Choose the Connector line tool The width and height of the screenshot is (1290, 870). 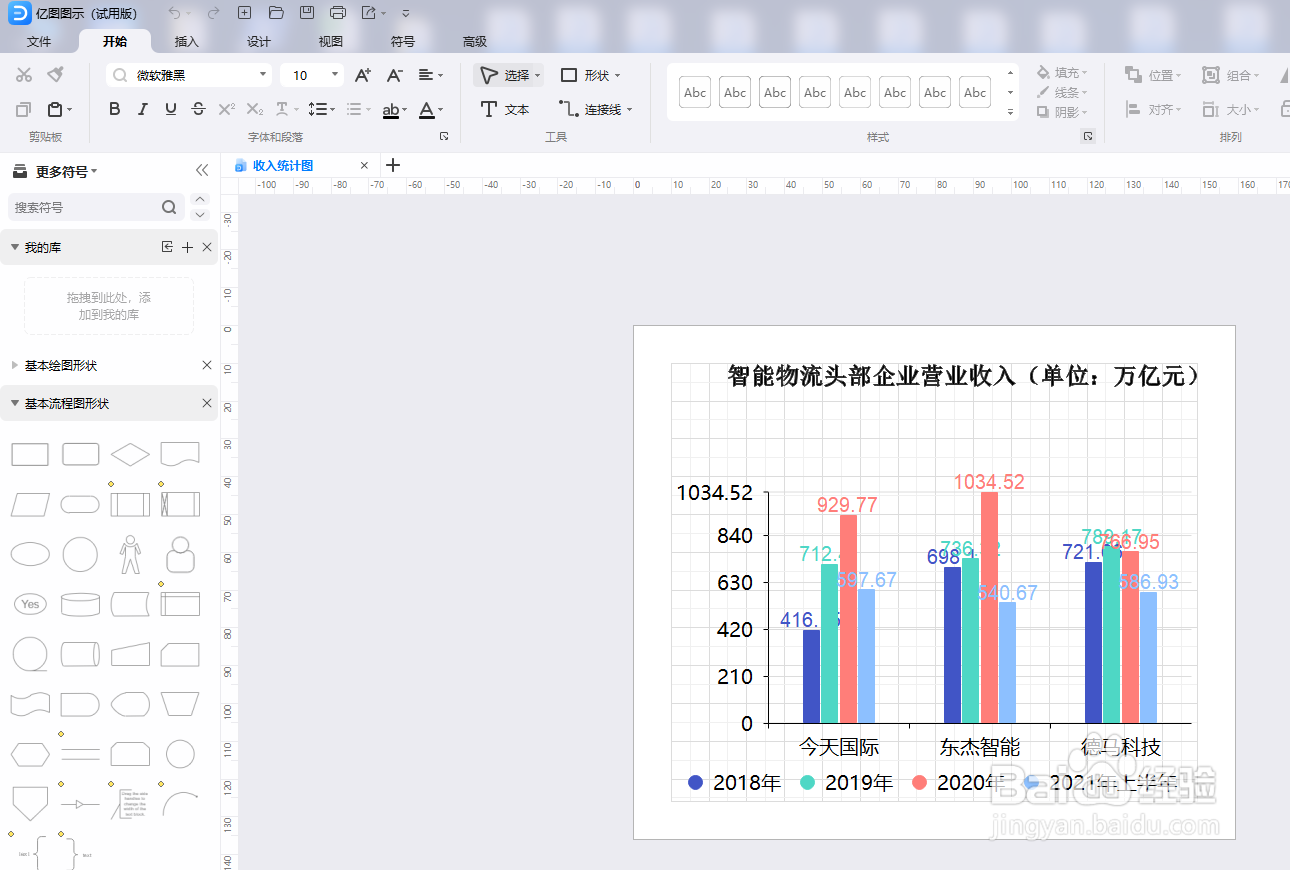pyautogui.click(x=596, y=109)
